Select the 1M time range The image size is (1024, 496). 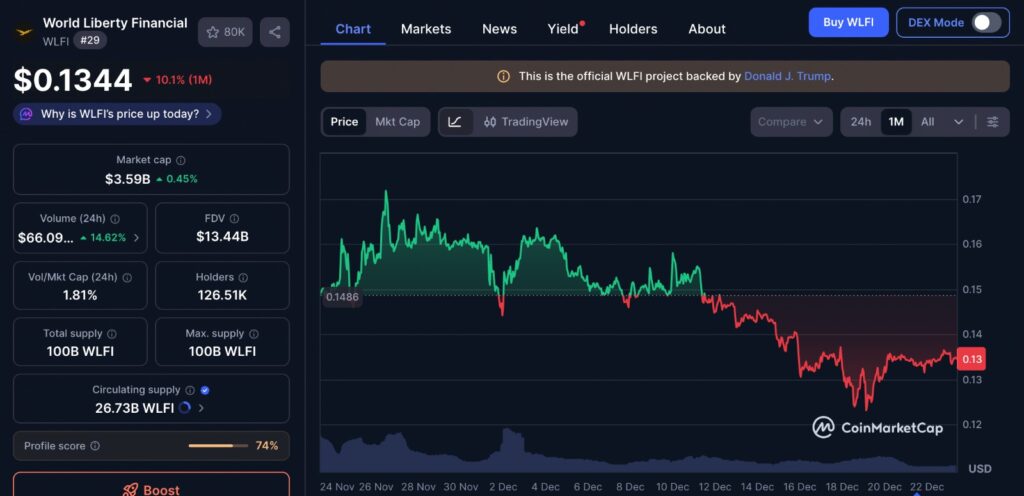pos(896,122)
